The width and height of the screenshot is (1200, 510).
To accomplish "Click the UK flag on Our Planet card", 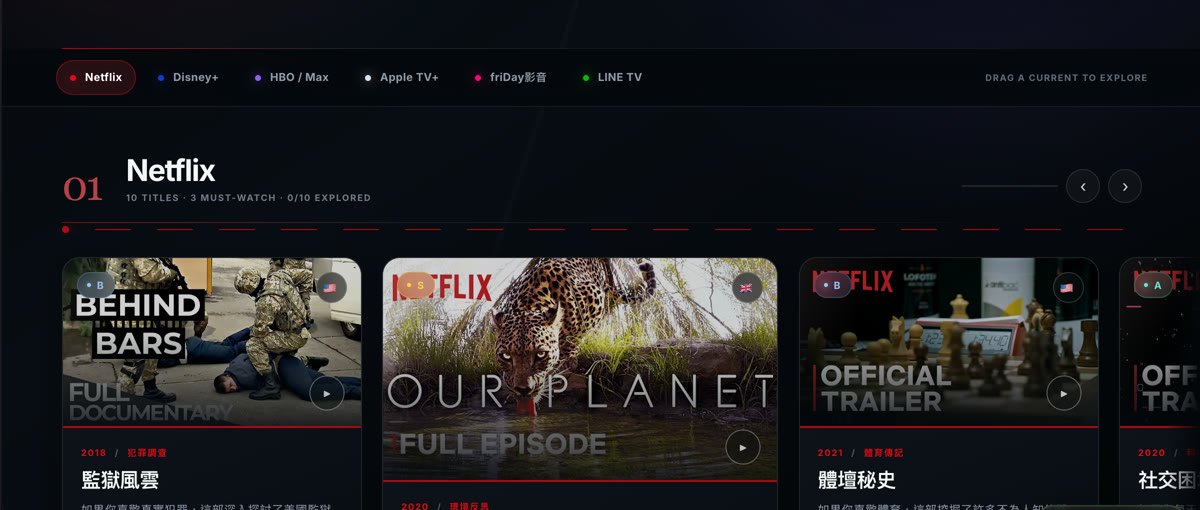I will point(745,287).
